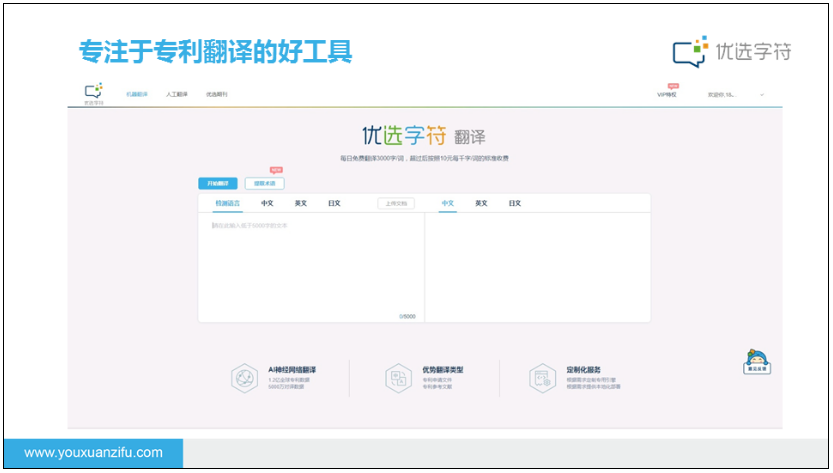
Task: Open the floating customer service mascot
Action: 760,362
